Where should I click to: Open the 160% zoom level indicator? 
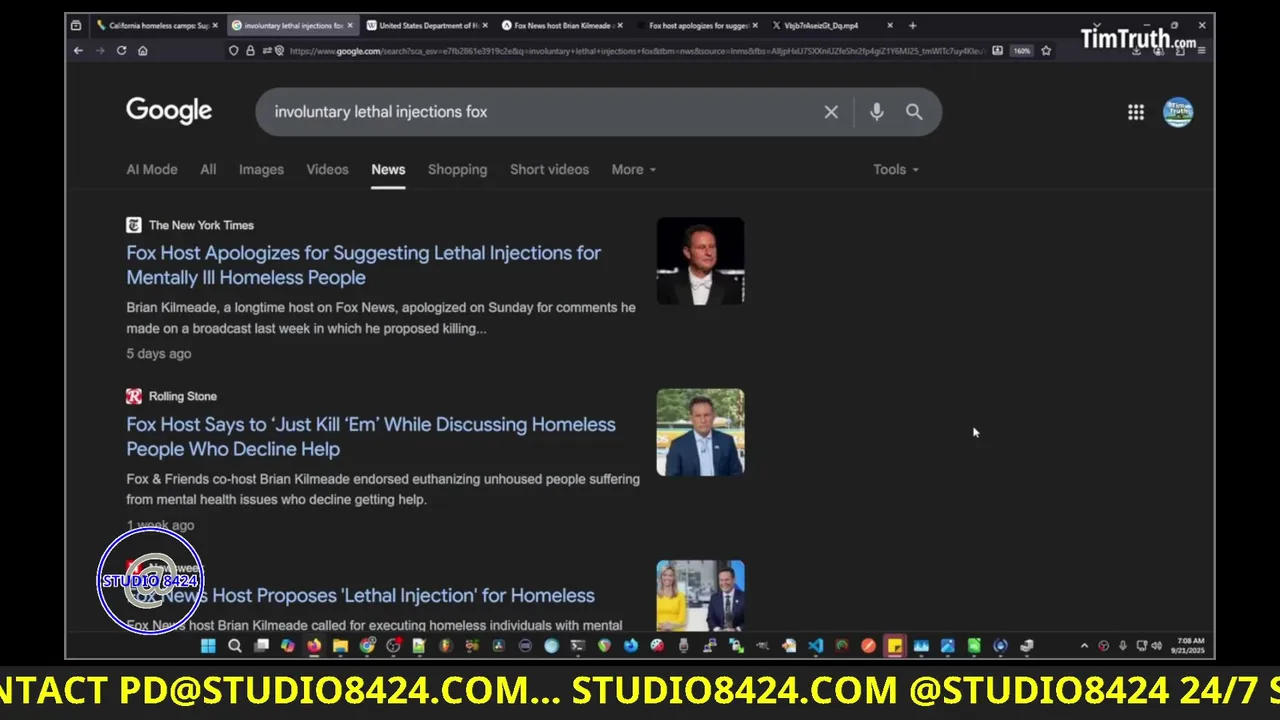pos(1021,50)
